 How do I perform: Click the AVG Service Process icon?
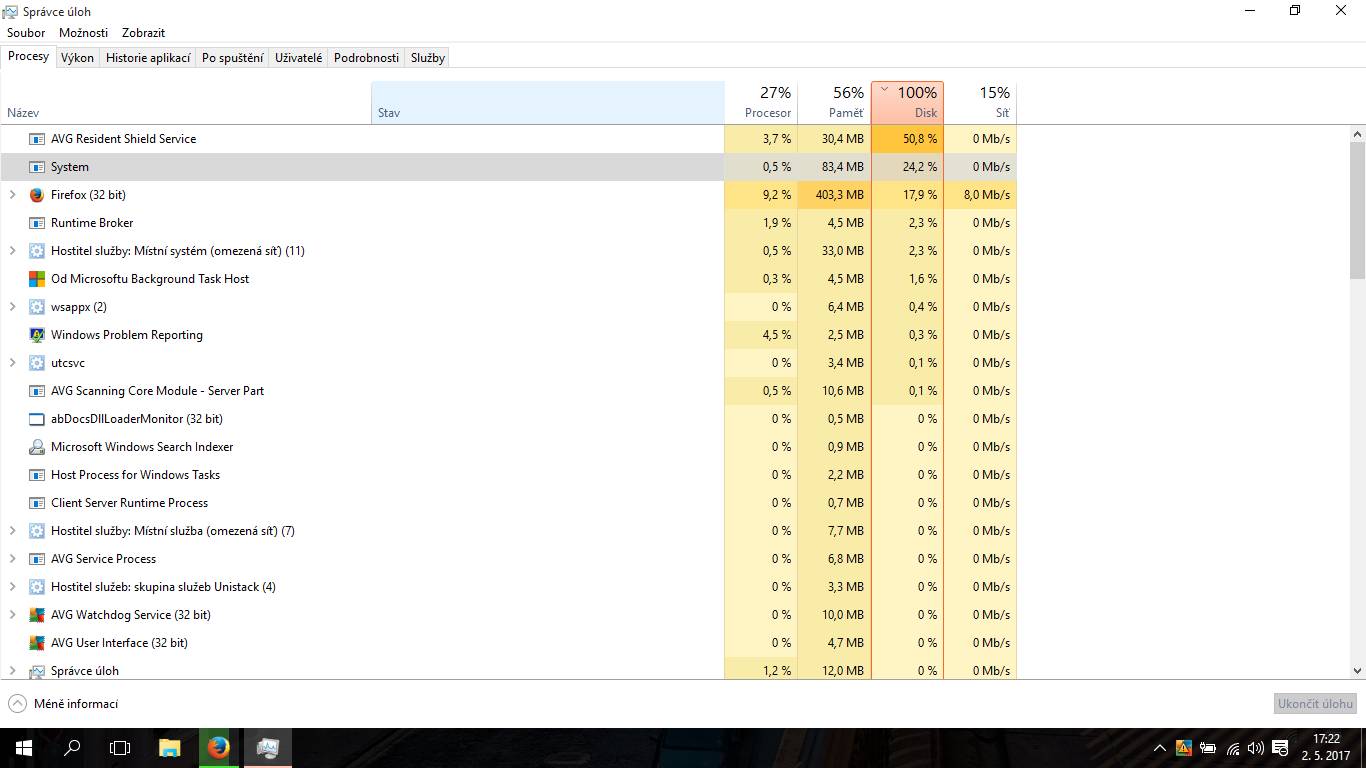pos(37,559)
